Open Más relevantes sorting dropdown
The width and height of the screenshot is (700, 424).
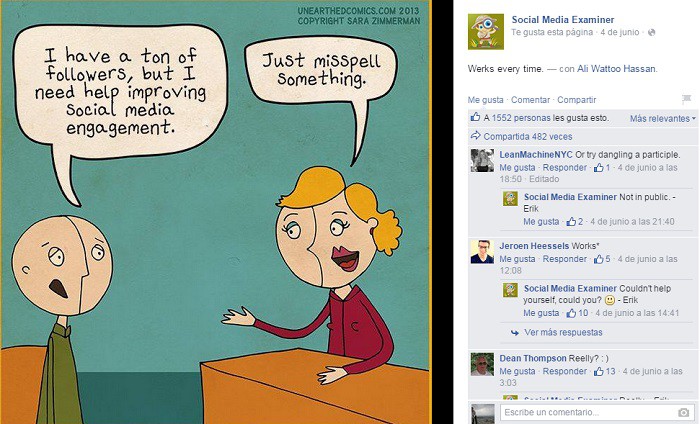(663, 119)
